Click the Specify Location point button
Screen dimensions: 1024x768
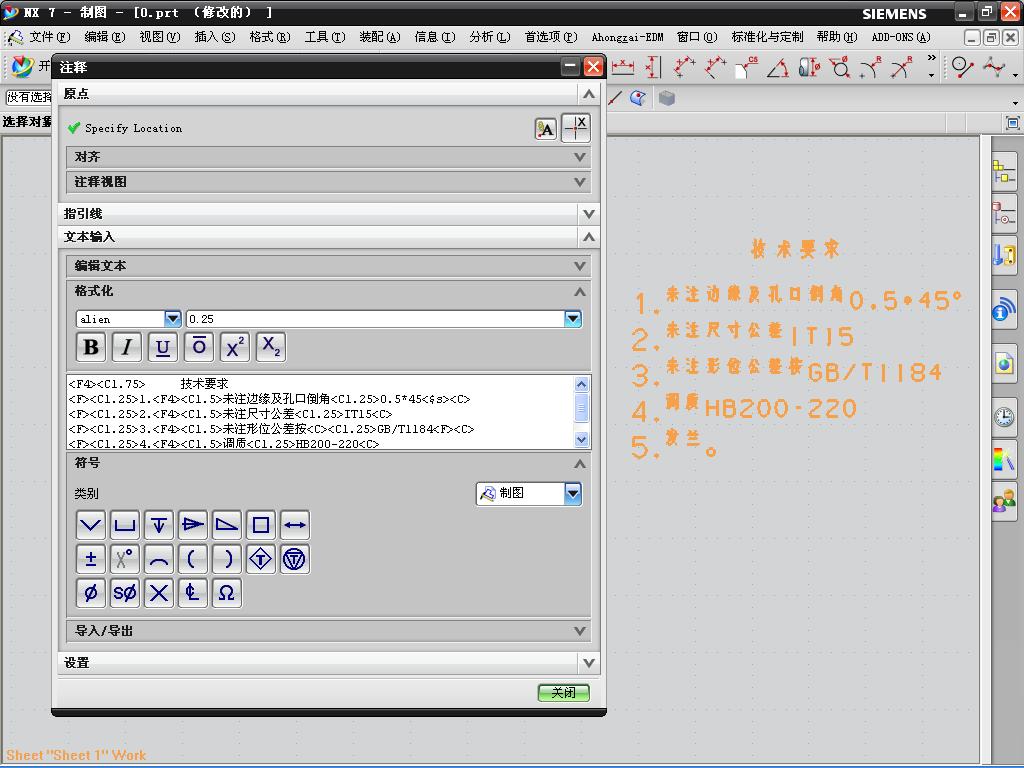pyautogui.click(x=575, y=128)
